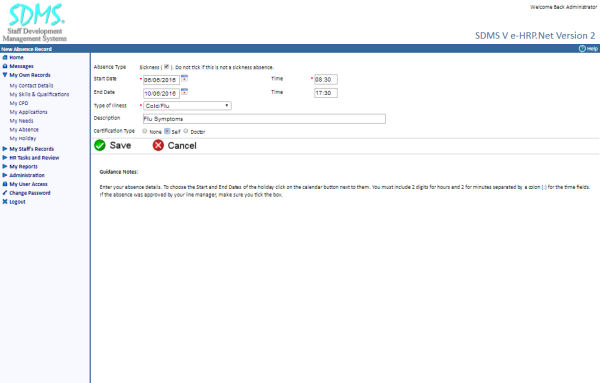Viewport: 600px width, 383px height.
Task: Click HR Tasks and Review label
Action: [34, 158]
